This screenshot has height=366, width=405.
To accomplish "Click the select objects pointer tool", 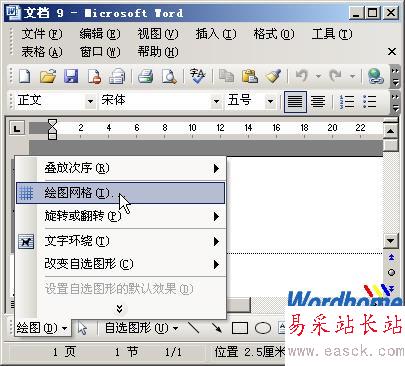I will tap(82, 328).
